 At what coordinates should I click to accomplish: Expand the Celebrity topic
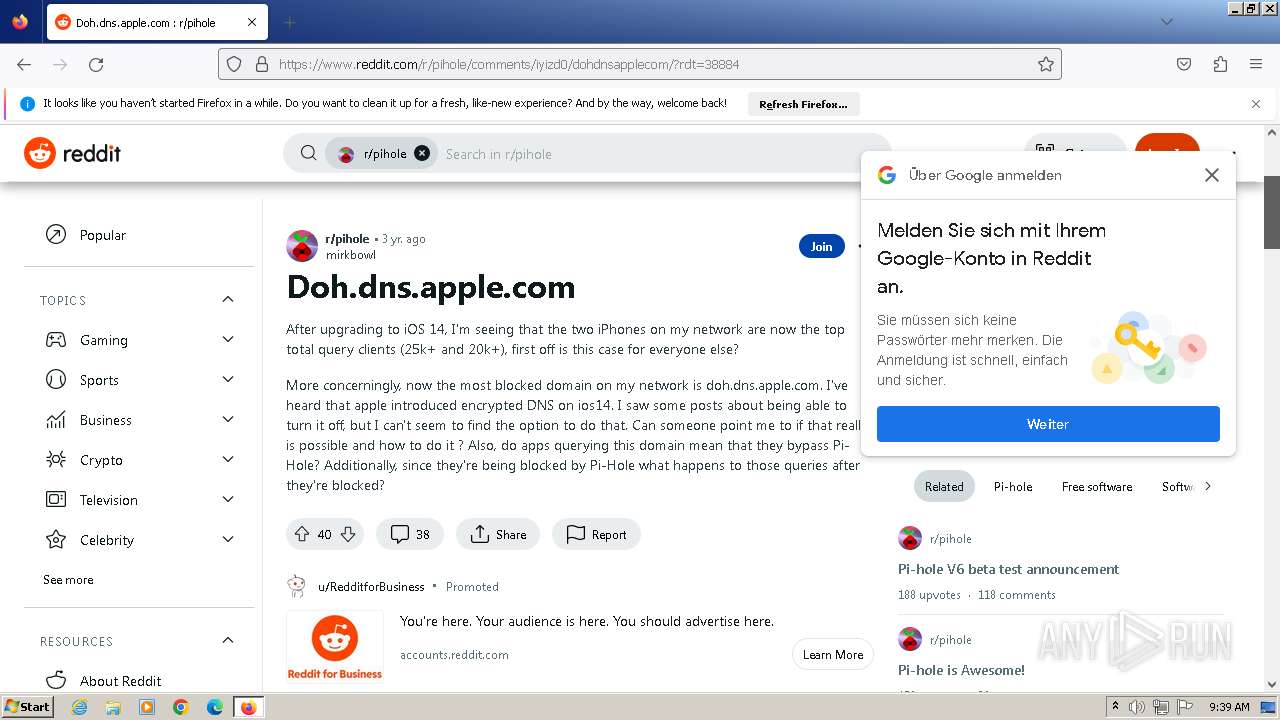pos(228,540)
